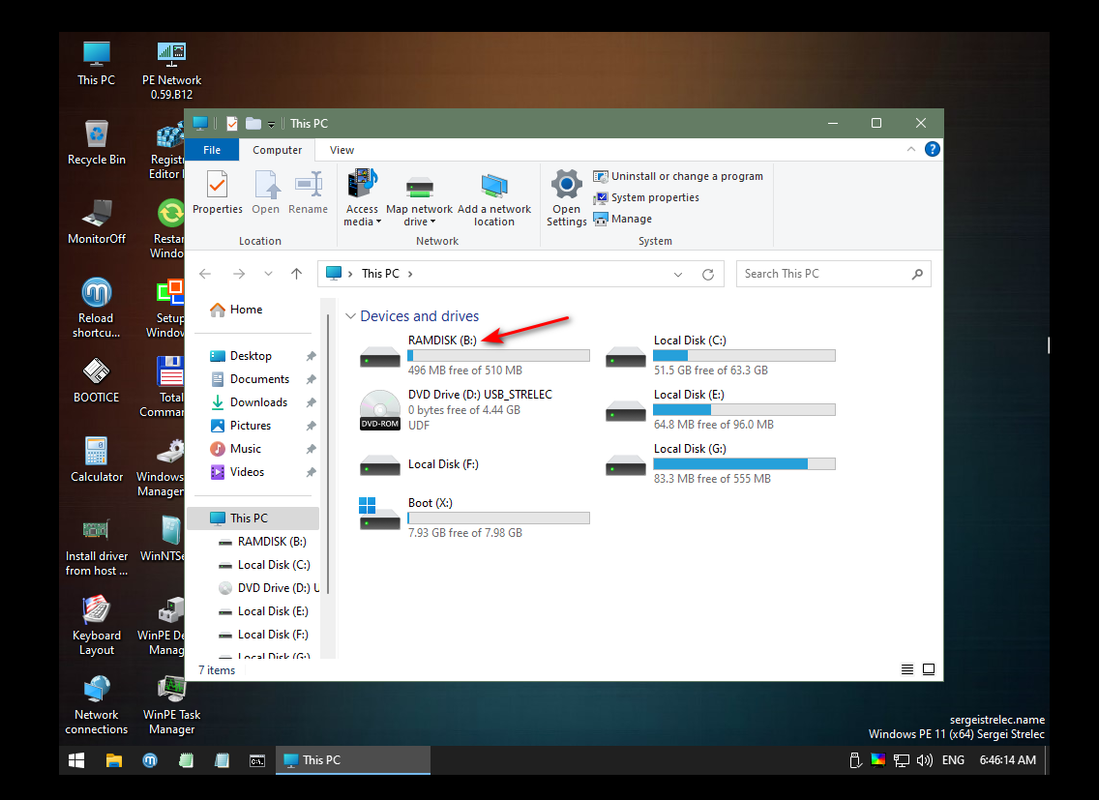Click the ENG language indicator

pos(953,760)
